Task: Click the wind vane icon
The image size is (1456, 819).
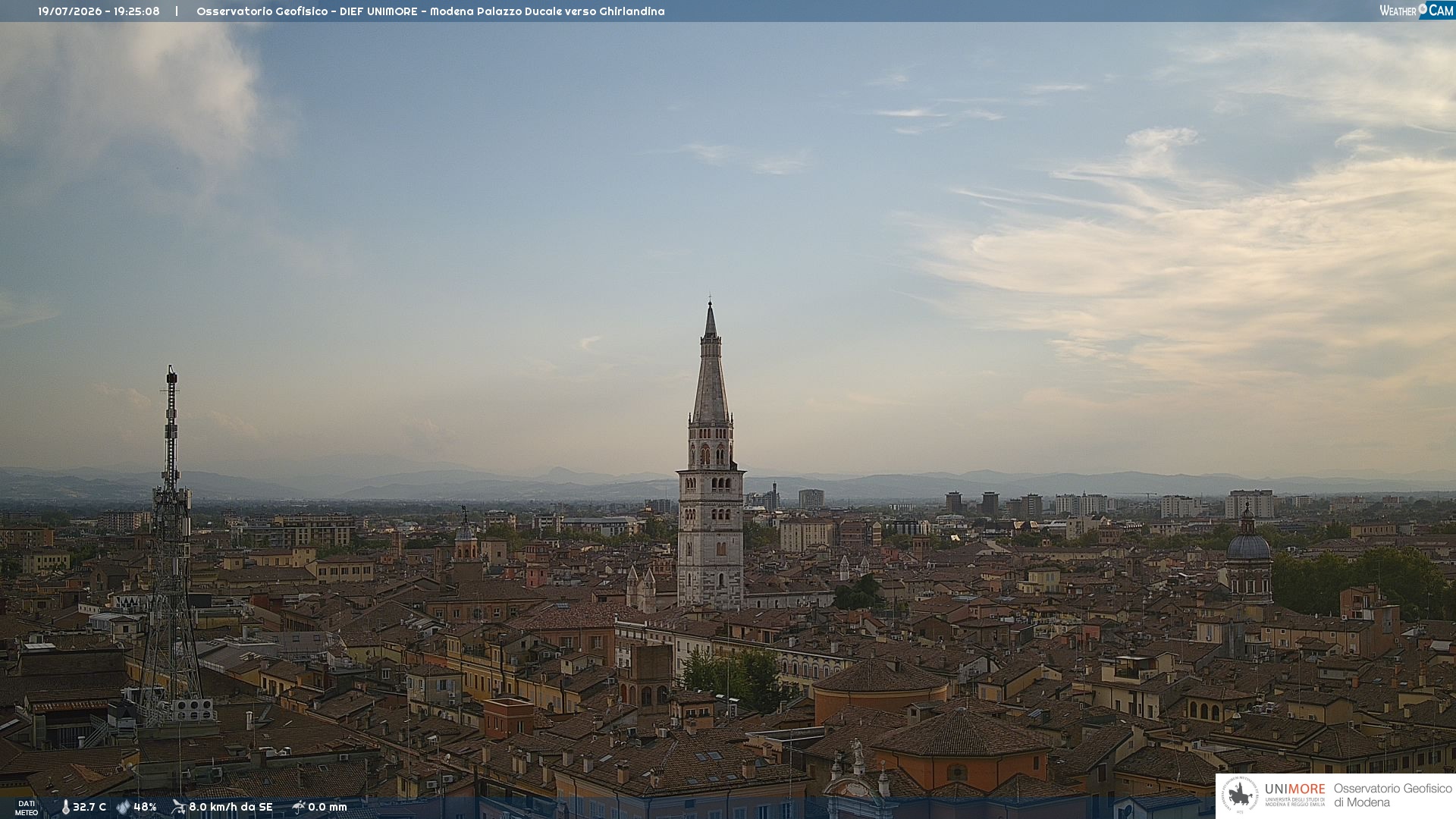Action: pyautogui.click(x=179, y=807)
